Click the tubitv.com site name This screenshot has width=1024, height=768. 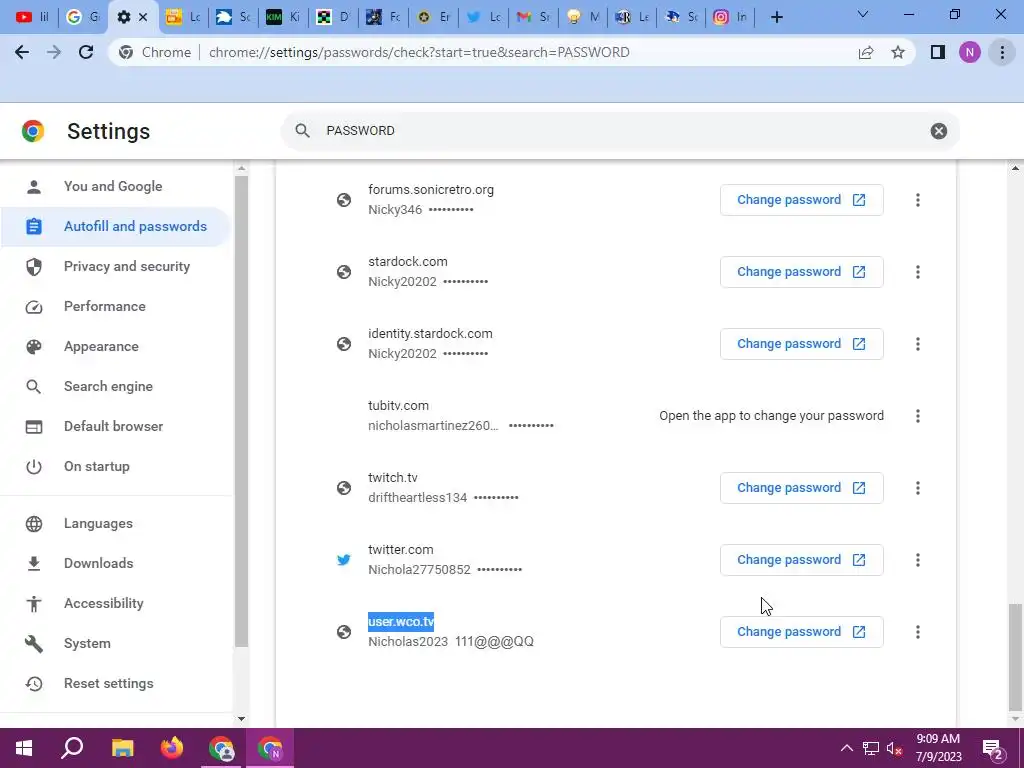point(398,406)
